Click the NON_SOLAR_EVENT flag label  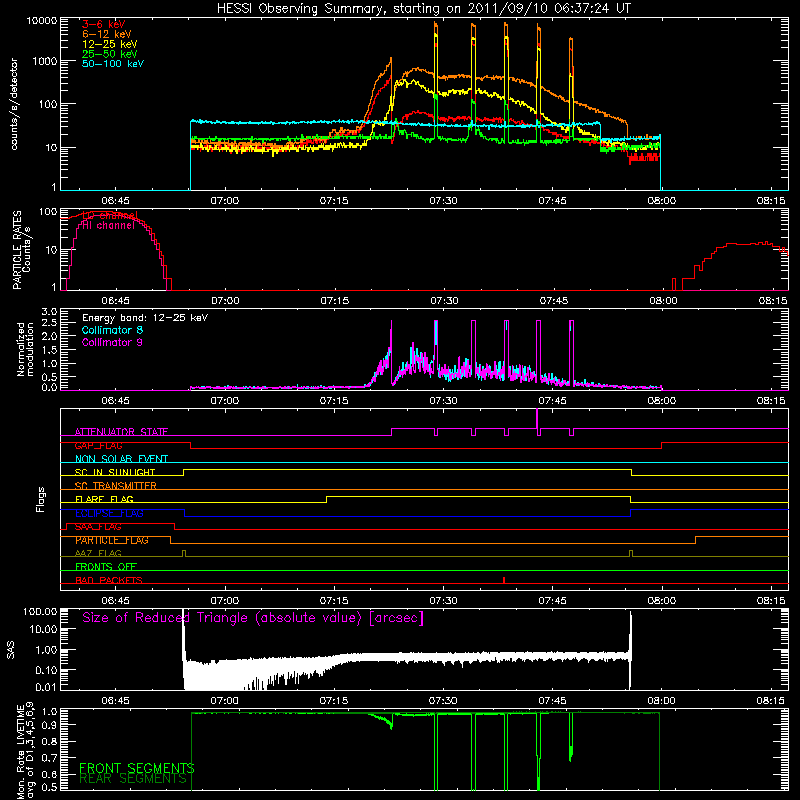click(121, 459)
